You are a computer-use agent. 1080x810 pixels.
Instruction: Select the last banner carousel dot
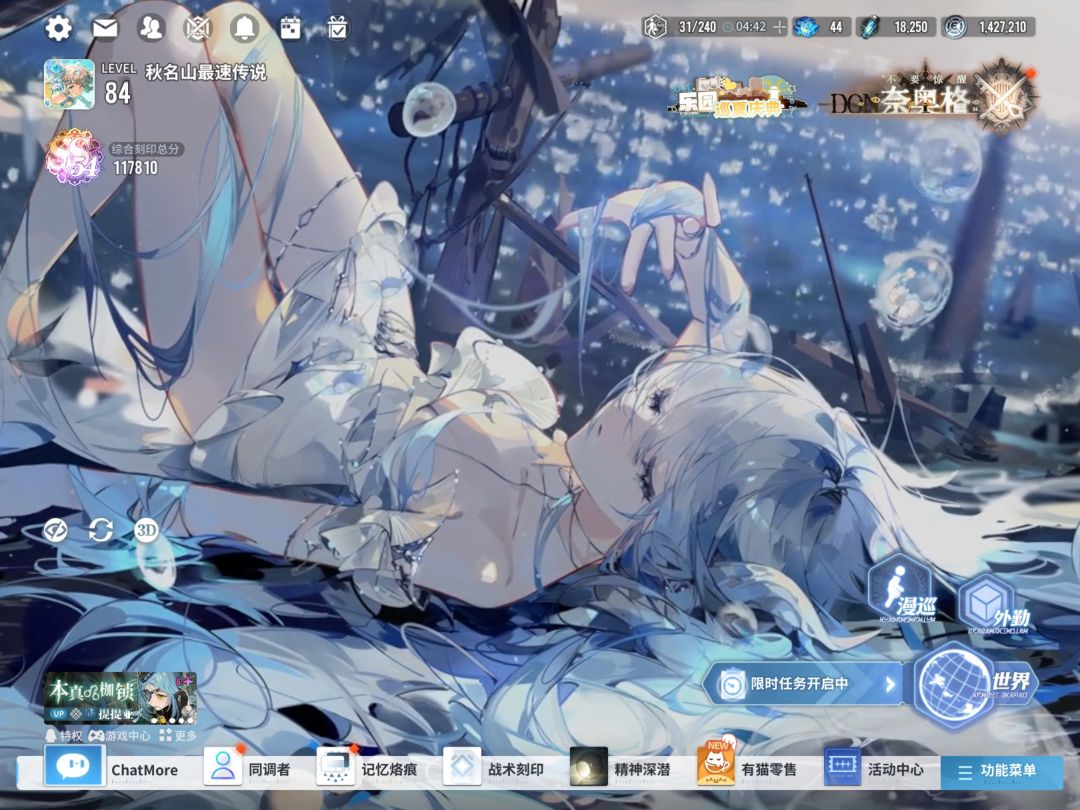coord(191,720)
